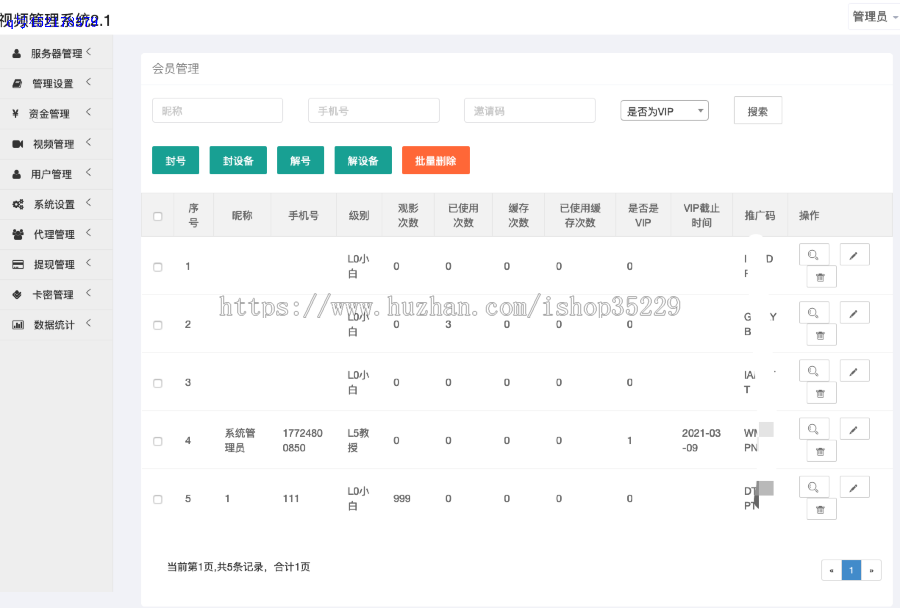Screen dimensions: 900x608
Task: Click the pencil edit icon in row 2
Action: coord(854,313)
